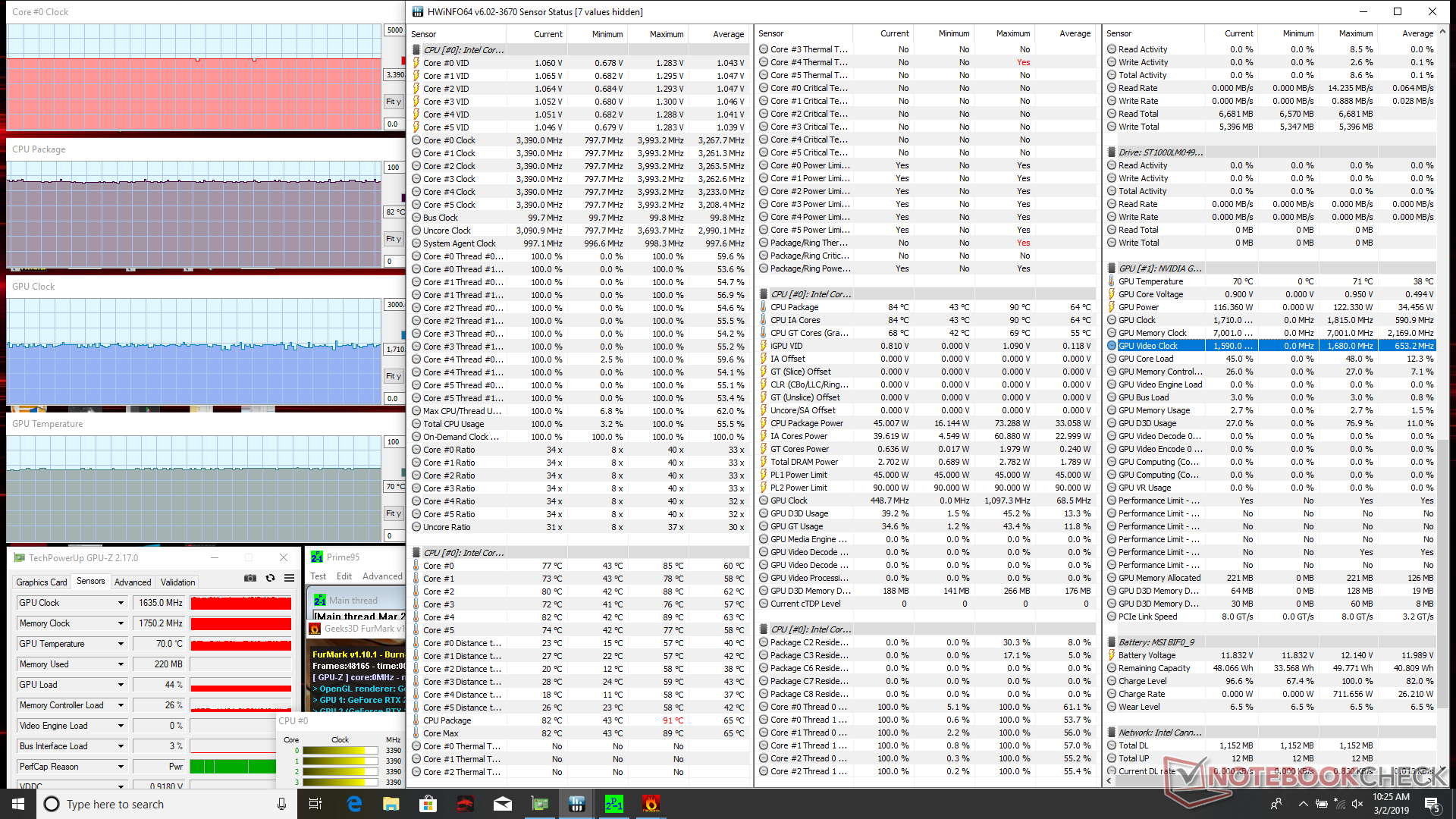Open the GPU-Z hamburger menu
1456x819 pixels.
point(289,578)
